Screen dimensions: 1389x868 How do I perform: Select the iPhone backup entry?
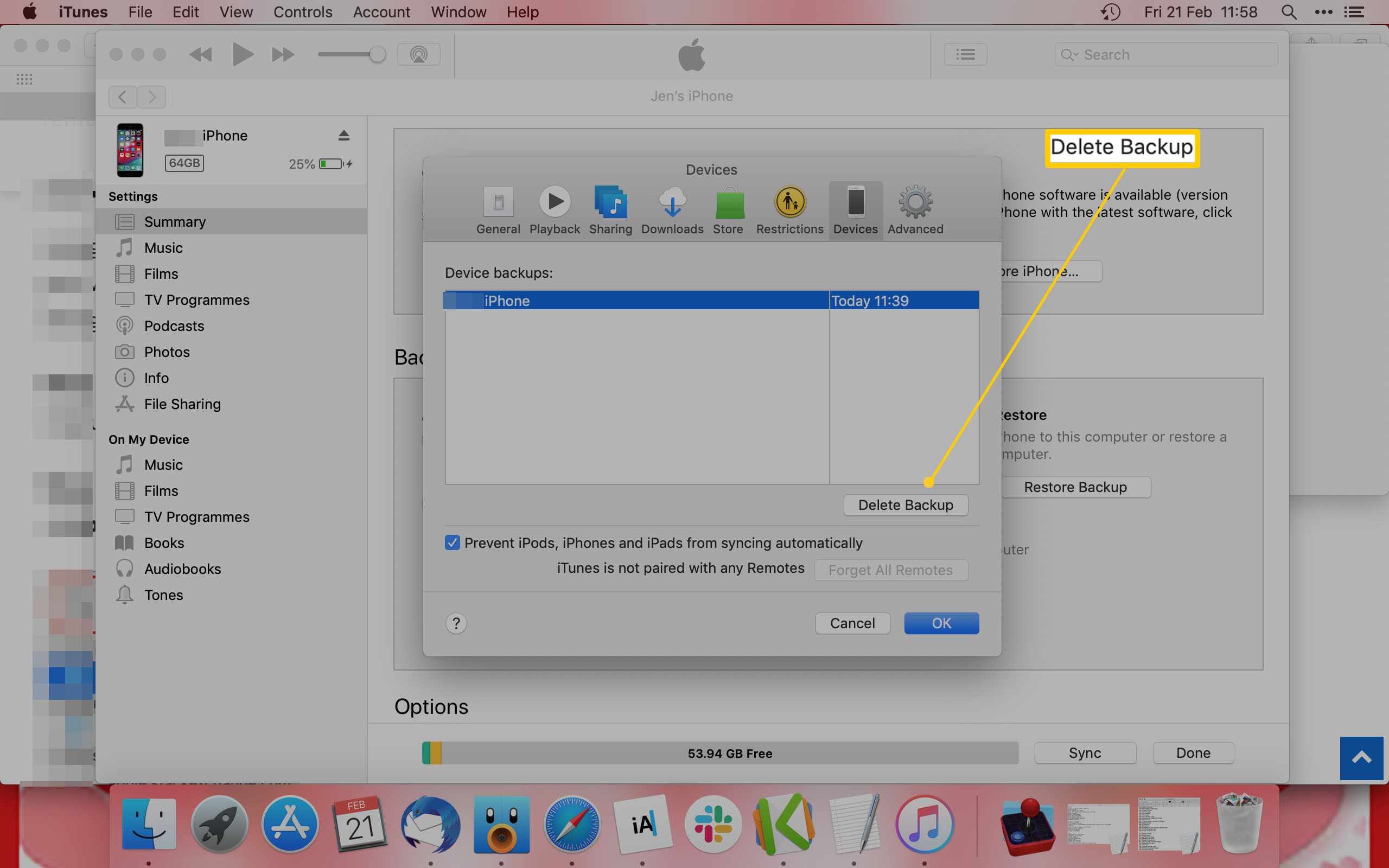pyautogui.click(x=711, y=300)
